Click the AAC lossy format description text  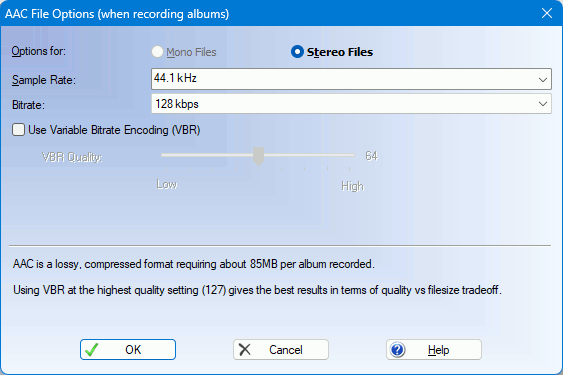(x=194, y=264)
